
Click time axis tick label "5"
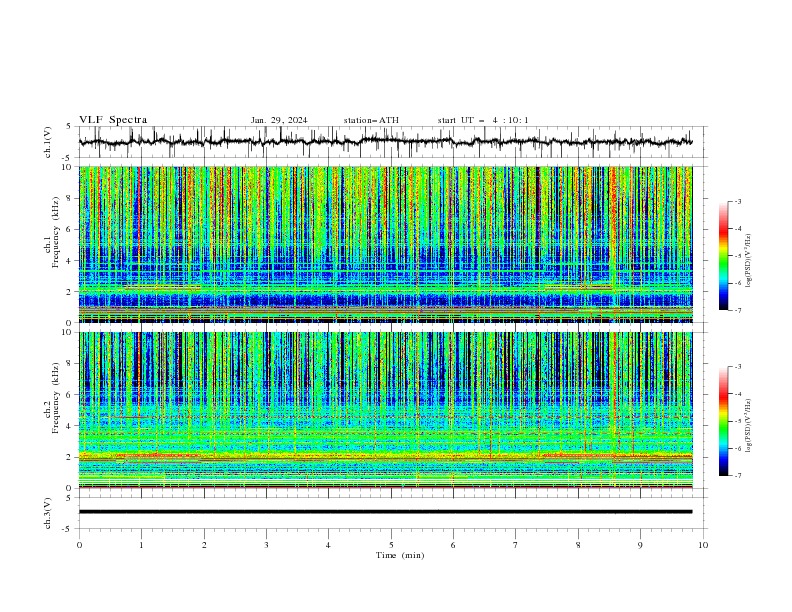point(391,545)
